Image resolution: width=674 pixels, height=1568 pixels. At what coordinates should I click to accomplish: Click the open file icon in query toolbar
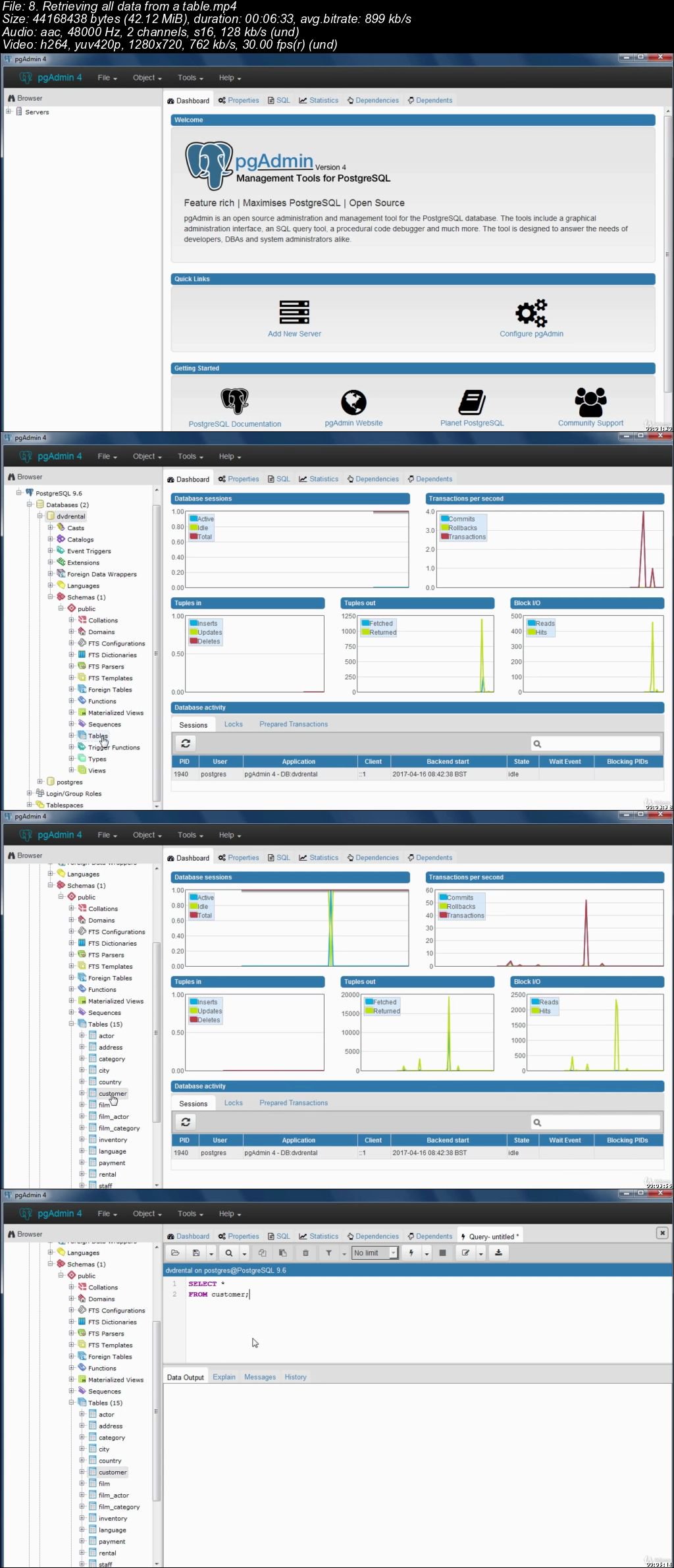[175, 1253]
